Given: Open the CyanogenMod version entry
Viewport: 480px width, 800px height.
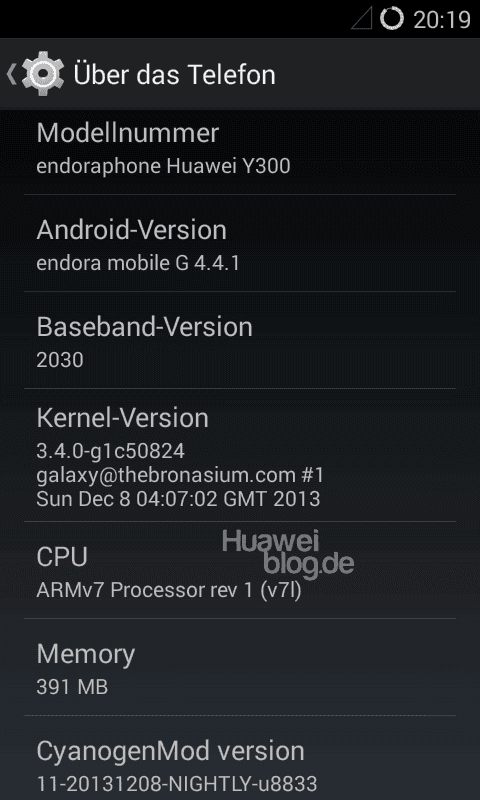Looking at the screenshot, I should point(240,758).
